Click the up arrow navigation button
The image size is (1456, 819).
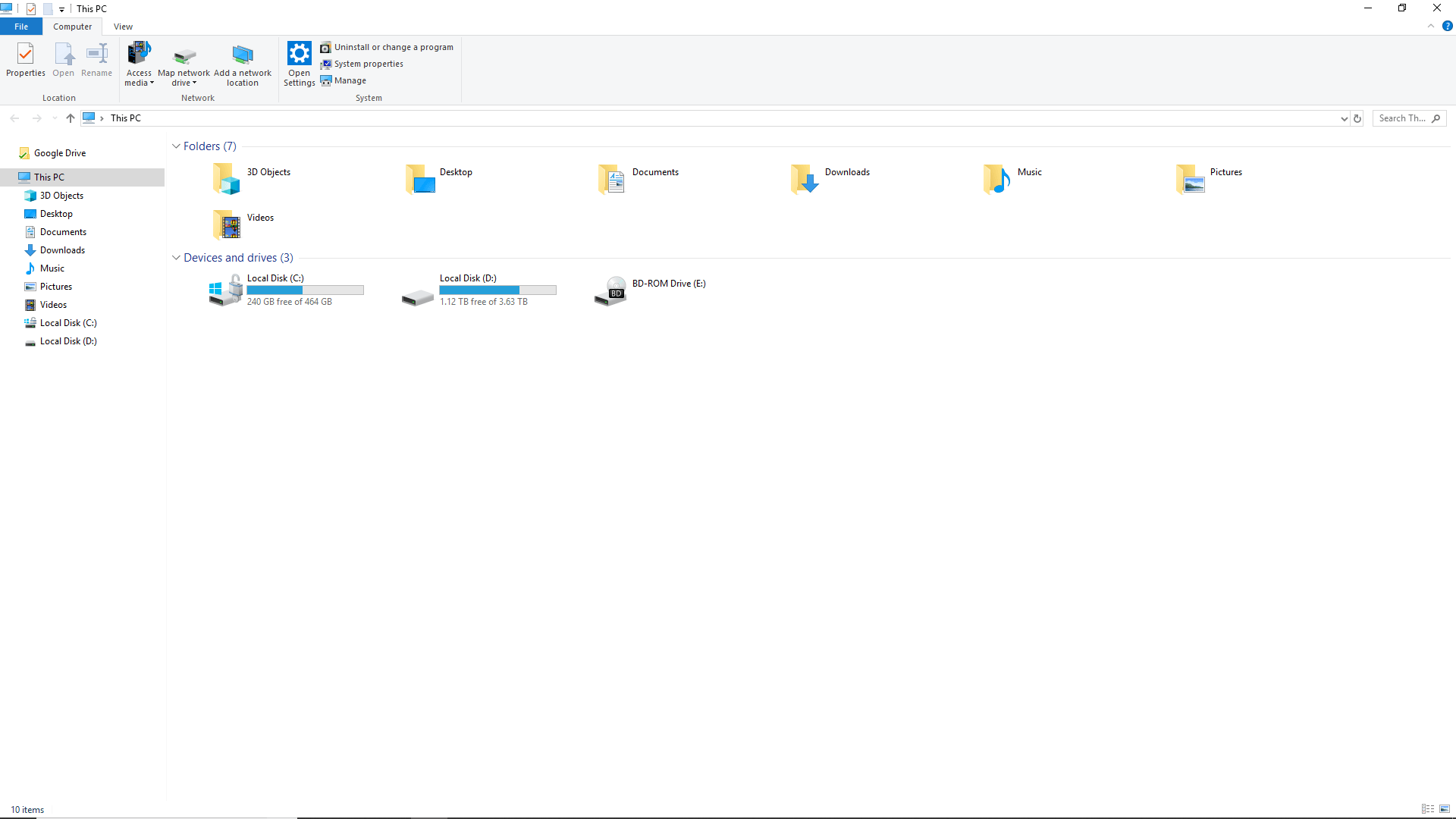click(x=71, y=118)
